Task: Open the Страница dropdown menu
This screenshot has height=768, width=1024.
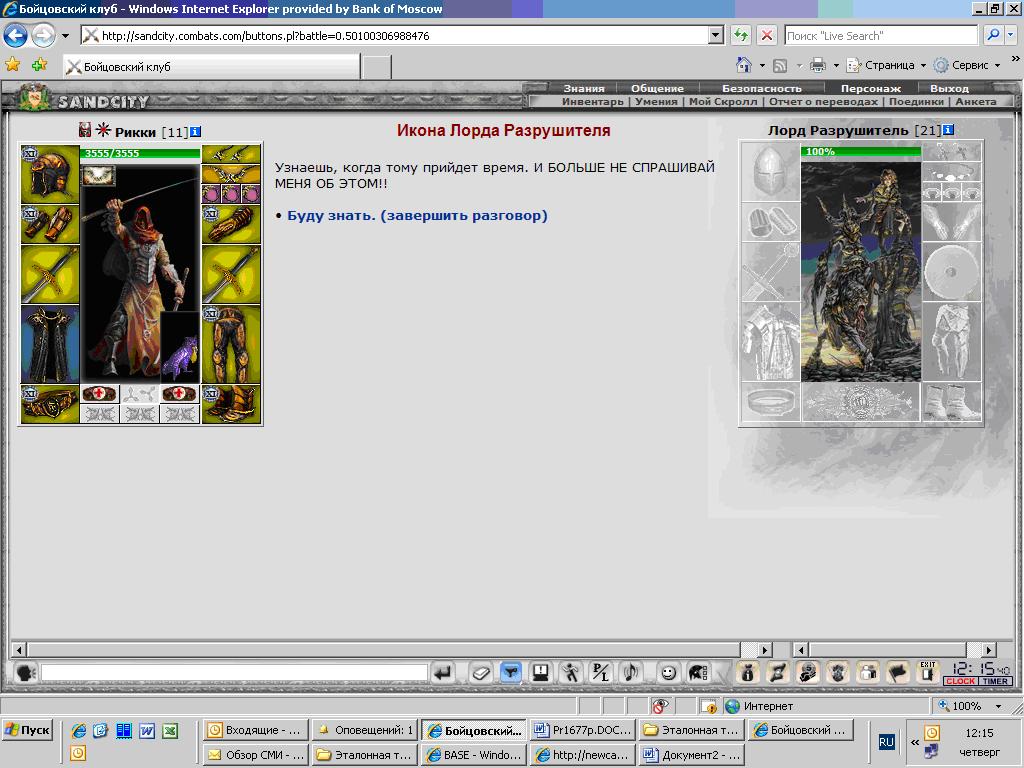Action: click(x=887, y=65)
